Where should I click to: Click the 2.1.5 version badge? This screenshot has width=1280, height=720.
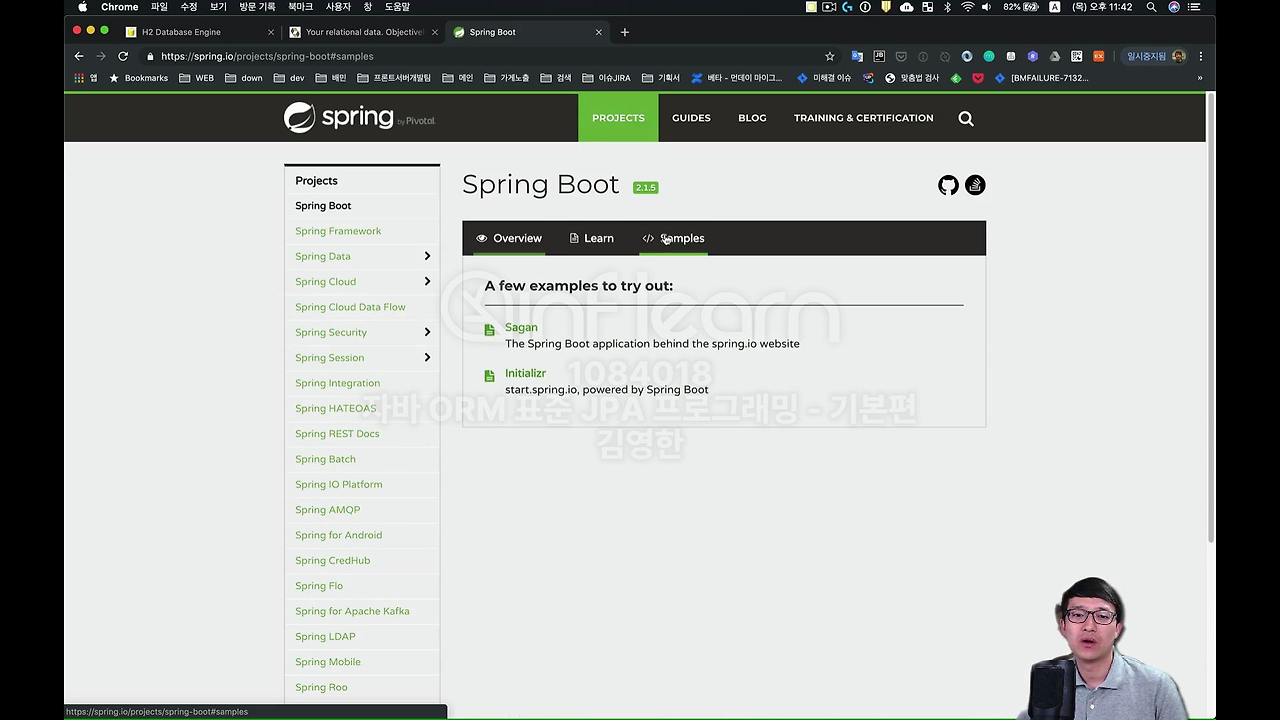pos(645,187)
